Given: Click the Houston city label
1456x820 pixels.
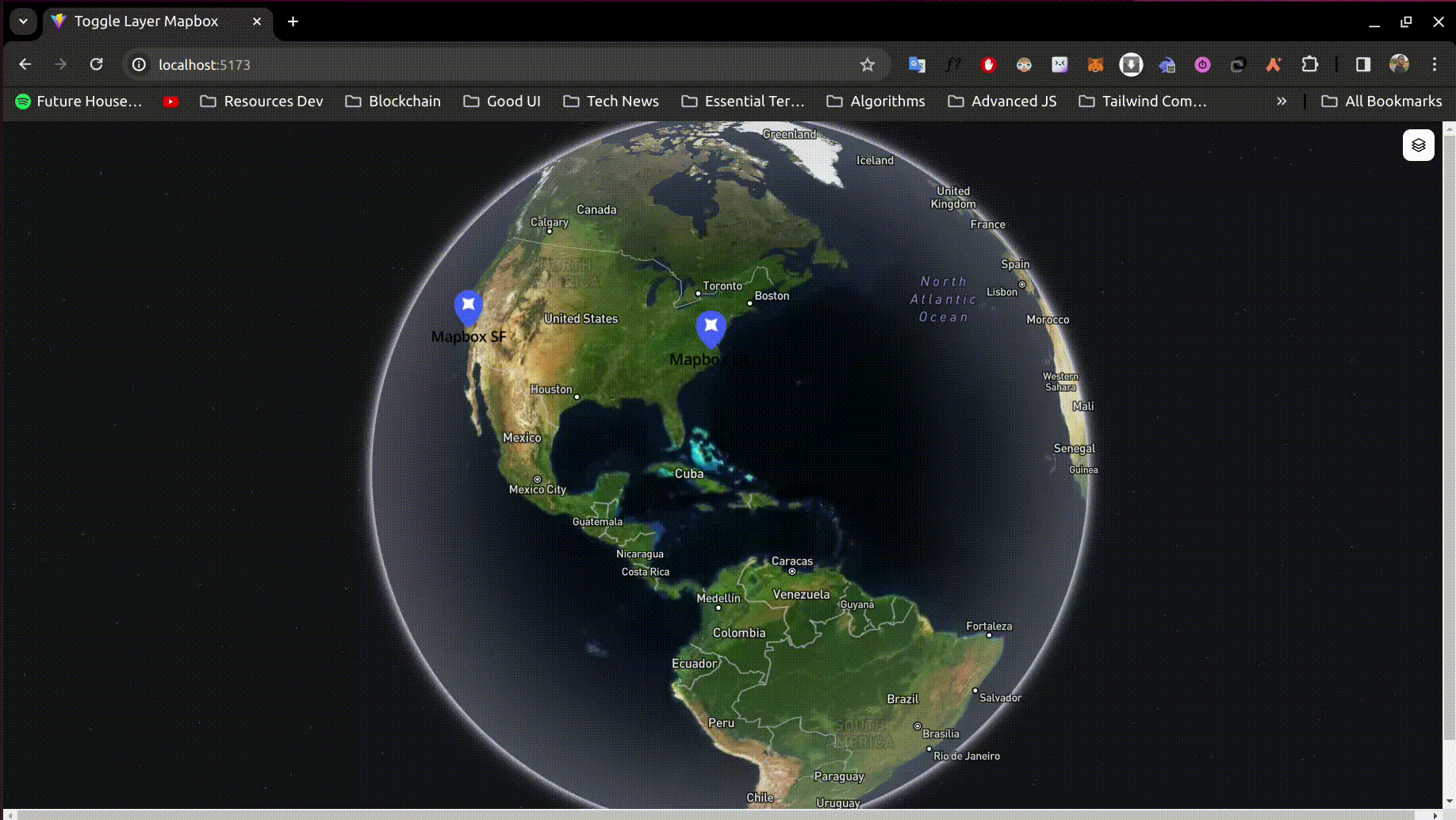Looking at the screenshot, I should click(551, 389).
